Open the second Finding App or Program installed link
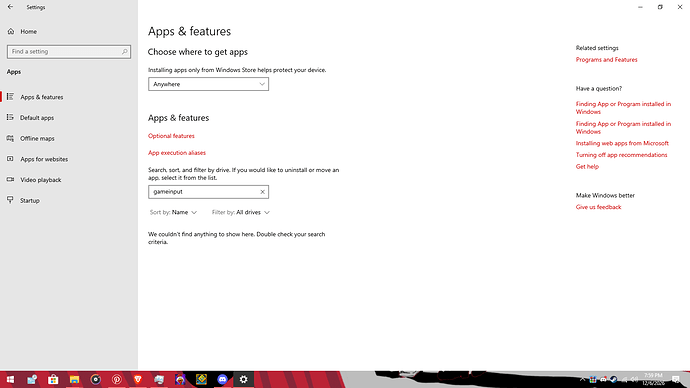Viewport: 690px width, 388px height. pos(623,128)
